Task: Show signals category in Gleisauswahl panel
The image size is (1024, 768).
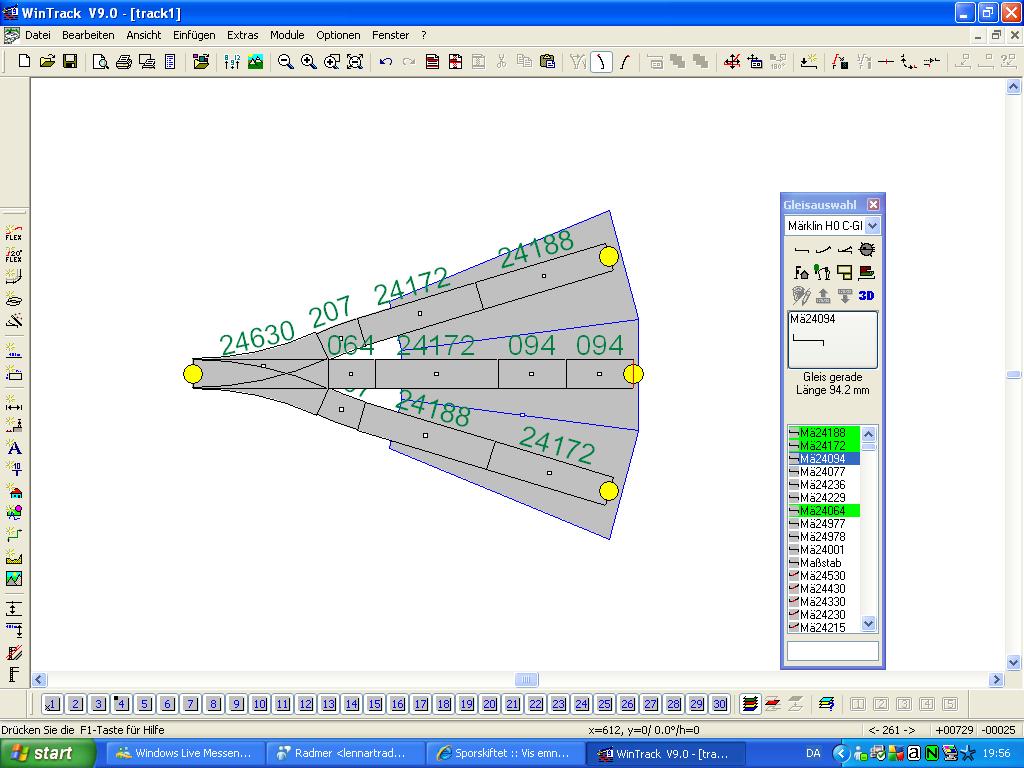Action: (x=823, y=272)
